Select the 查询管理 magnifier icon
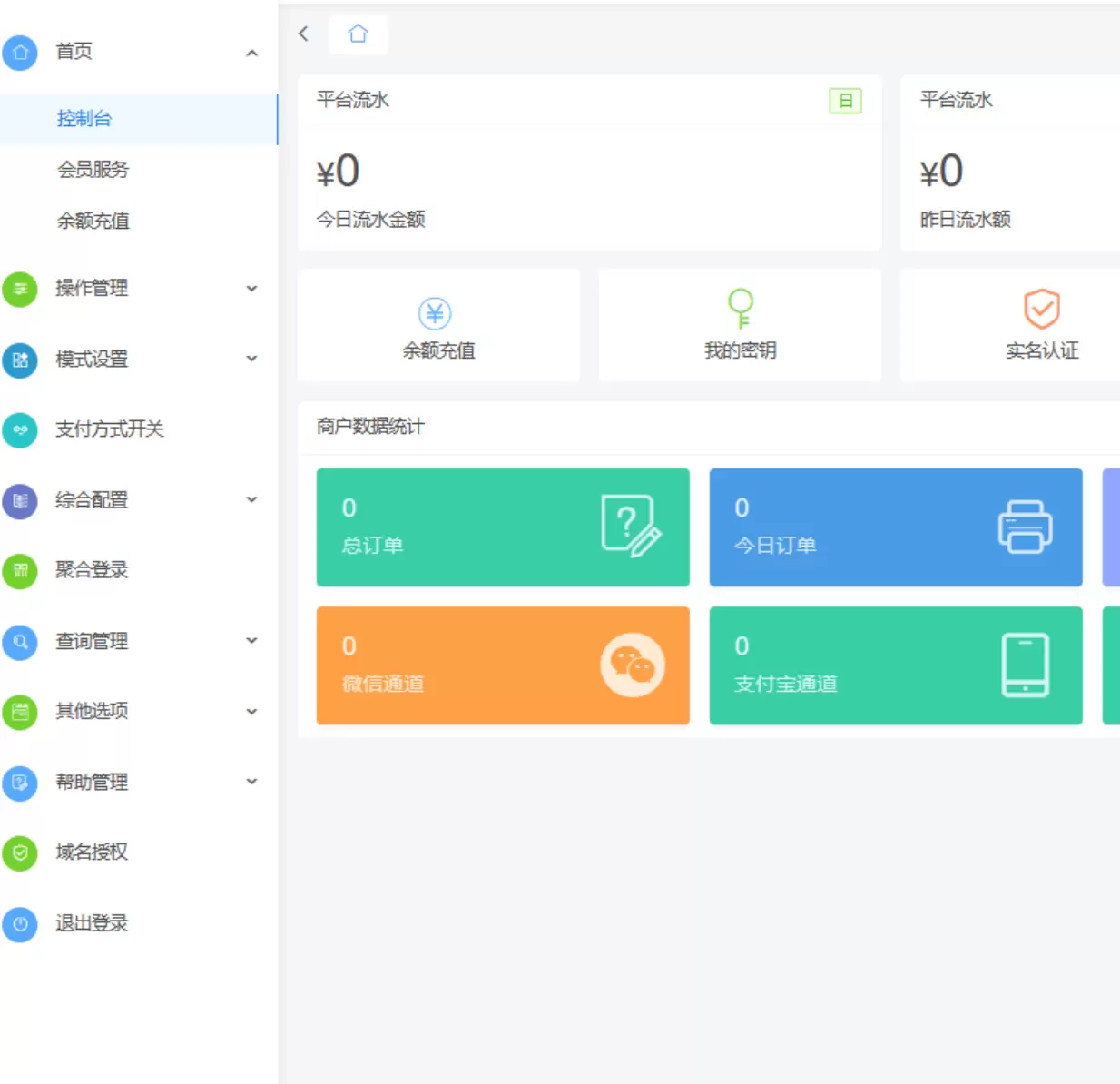The width and height of the screenshot is (1120, 1084). [x=20, y=642]
